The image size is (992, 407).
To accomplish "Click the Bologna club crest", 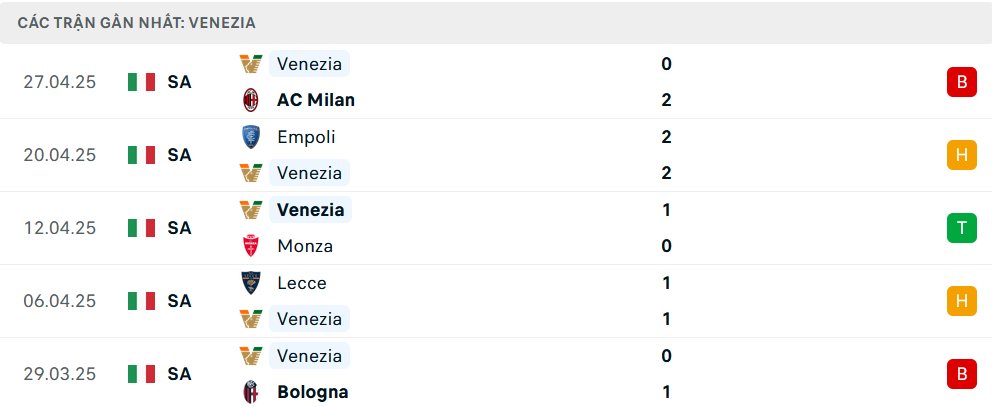I will pos(251,392).
